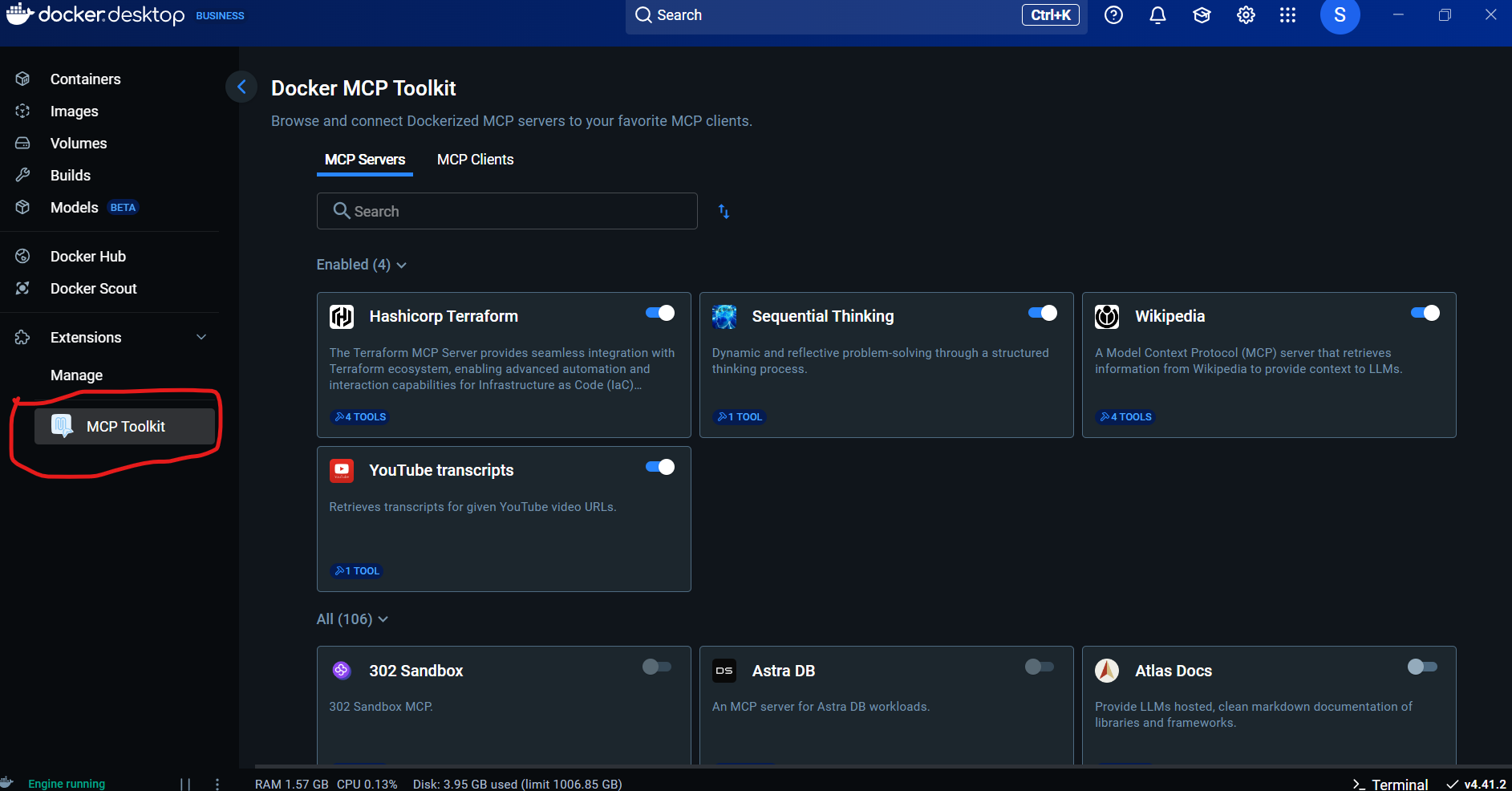The height and width of the screenshot is (791, 1512).
Task: Collapse the Extensions sidebar chevron
Action: tap(201, 337)
